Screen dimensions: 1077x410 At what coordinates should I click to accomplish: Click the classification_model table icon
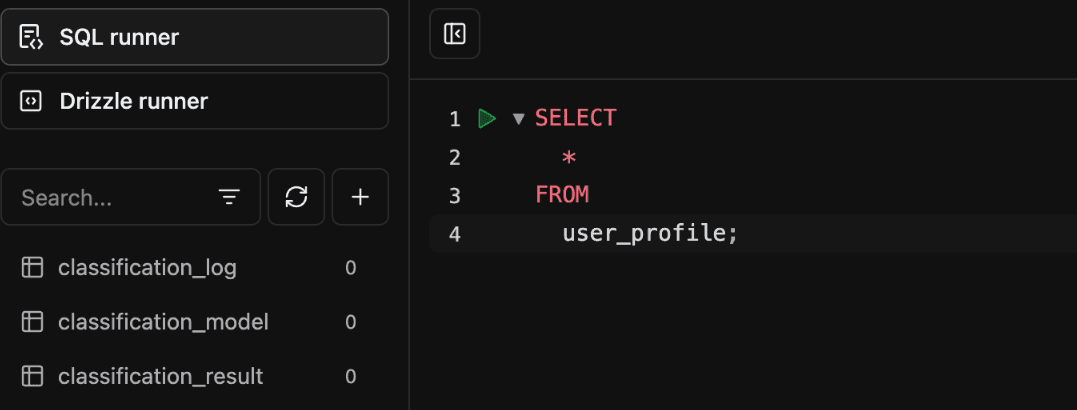(x=32, y=321)
